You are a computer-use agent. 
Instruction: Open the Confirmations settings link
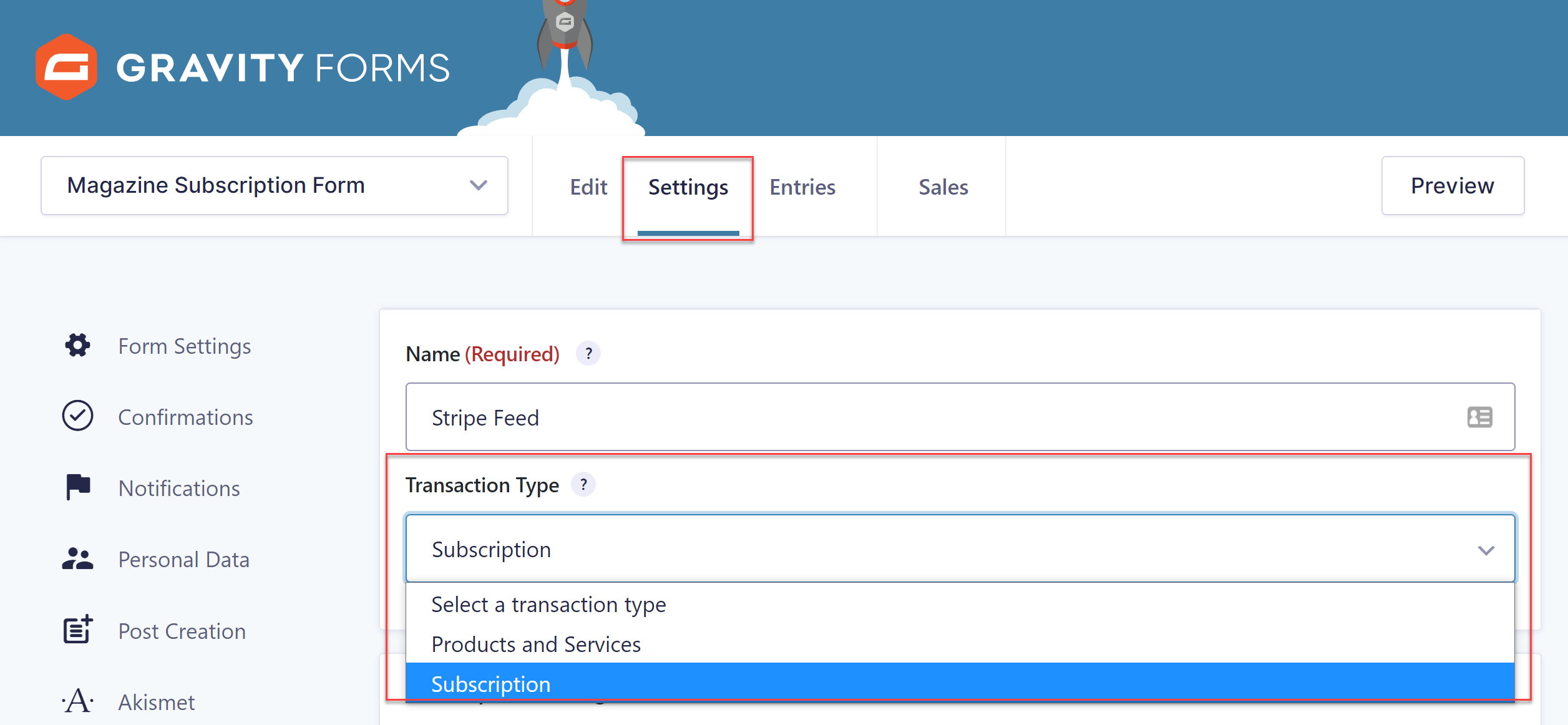[185, 416]
